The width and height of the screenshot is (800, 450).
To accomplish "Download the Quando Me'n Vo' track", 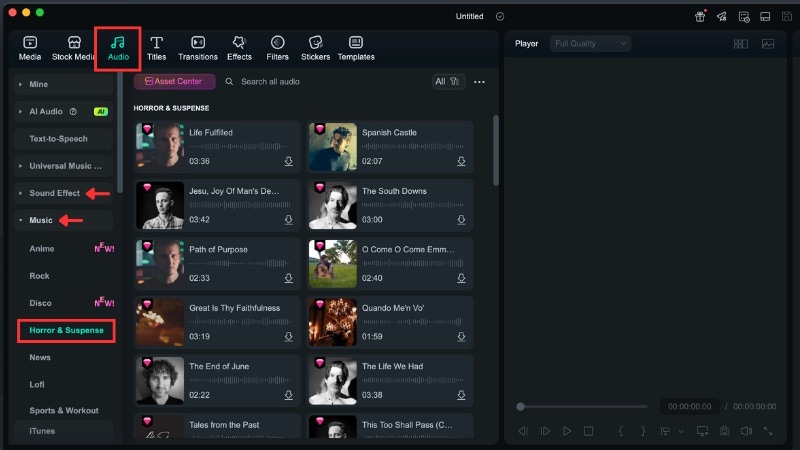I will pyautogui.click(x=461, y=337).
